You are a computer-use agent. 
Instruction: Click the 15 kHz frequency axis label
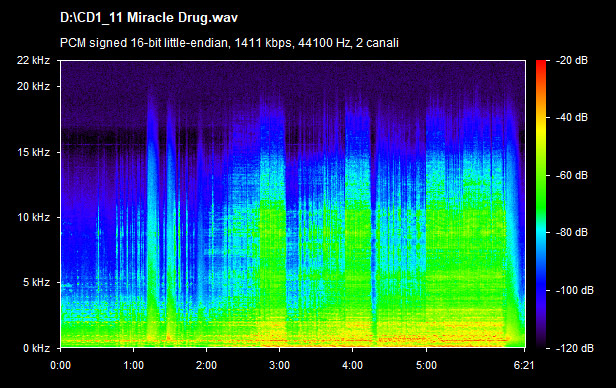coord(33,152)
